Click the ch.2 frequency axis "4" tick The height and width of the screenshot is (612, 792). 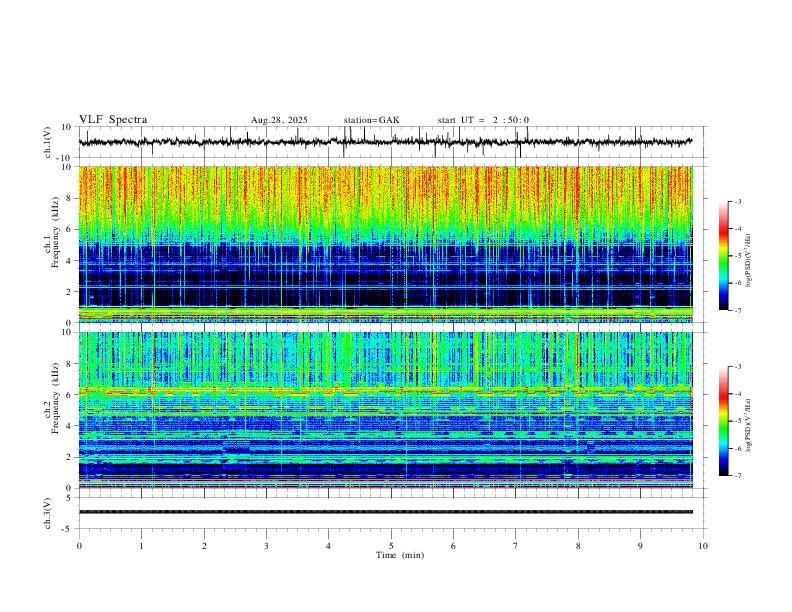click(70, 426)
